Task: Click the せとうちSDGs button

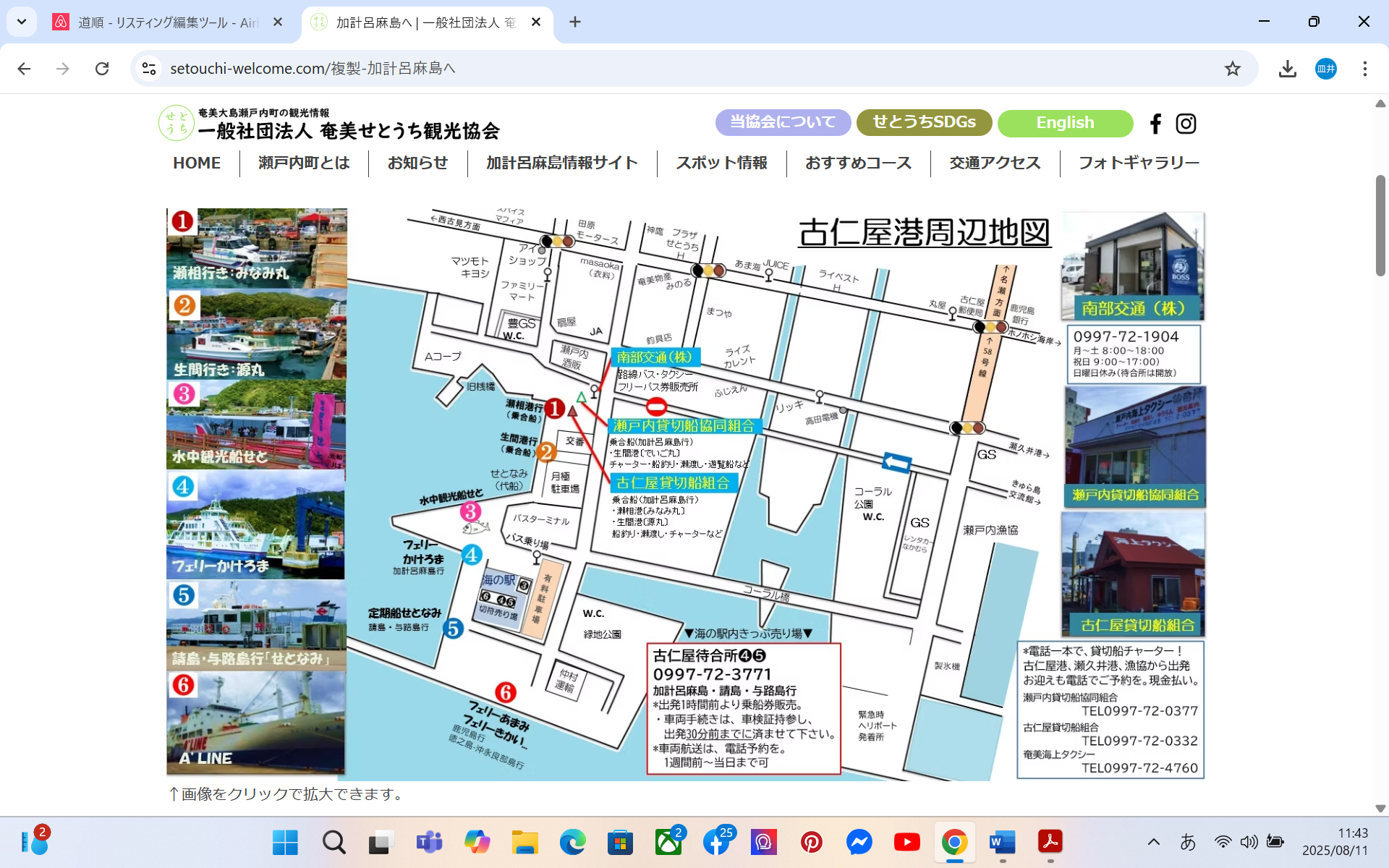Action: click(x=924, y=122)
